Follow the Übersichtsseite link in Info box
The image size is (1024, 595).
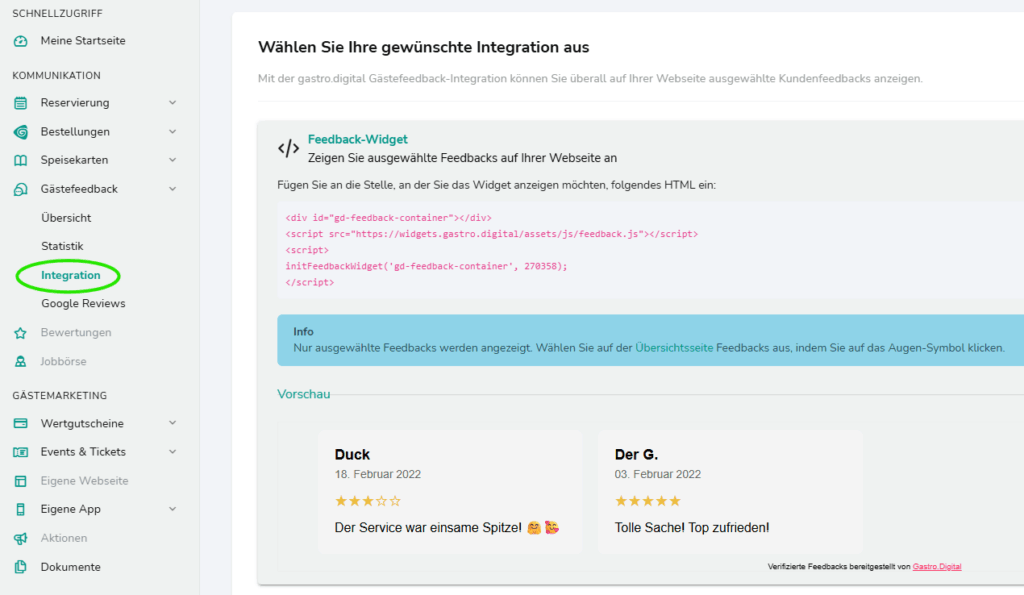tap(674, 348)
